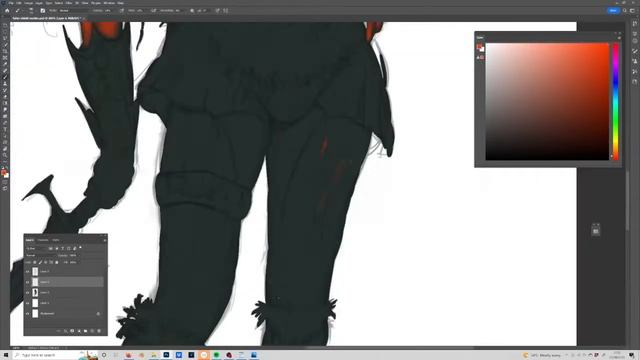The height and width of the screenshot is (360, 640).
Task: Select the Gradient tool
Action: pyautogui.click(x=5, y=103)
